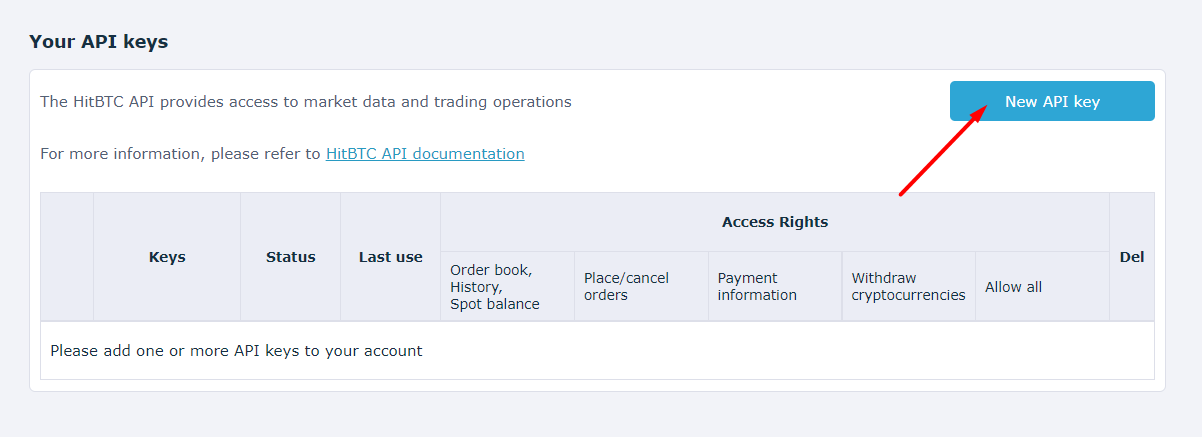Click the Del column header
The width and height of the screenshot is (1202, 437).
coord(1131,257)
